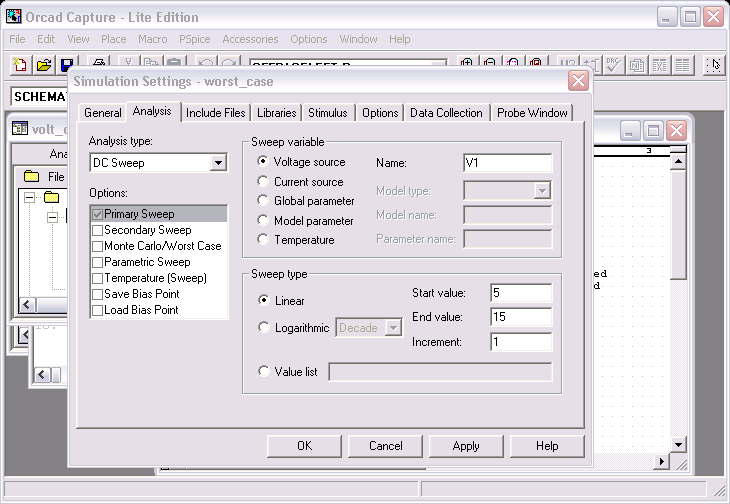This screenshot has height=504, width=730.
Task: Click the Create Netlist toolbar icon
Action: (x=636, y=65)
